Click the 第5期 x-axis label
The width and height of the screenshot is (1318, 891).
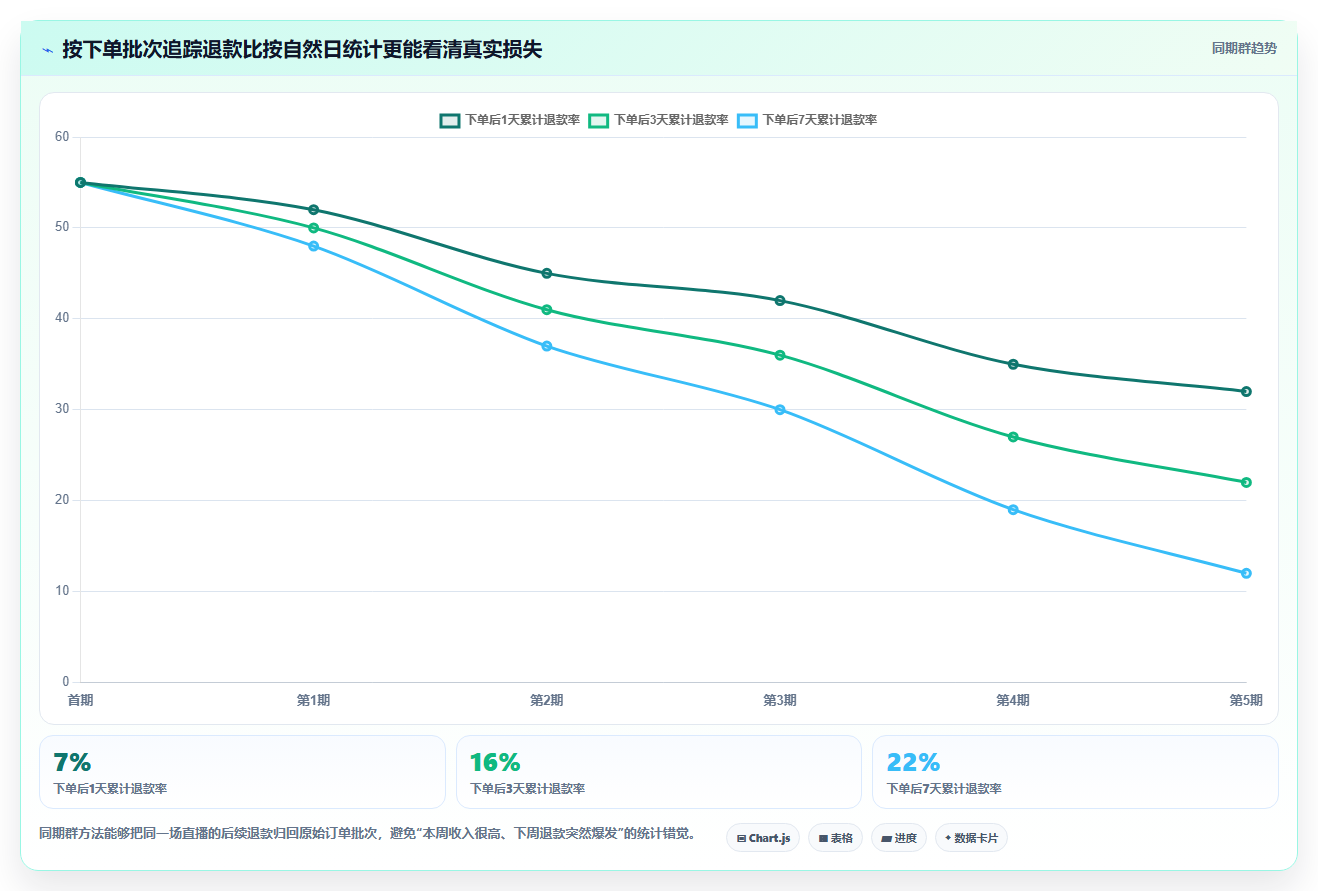coord(1246,700)
